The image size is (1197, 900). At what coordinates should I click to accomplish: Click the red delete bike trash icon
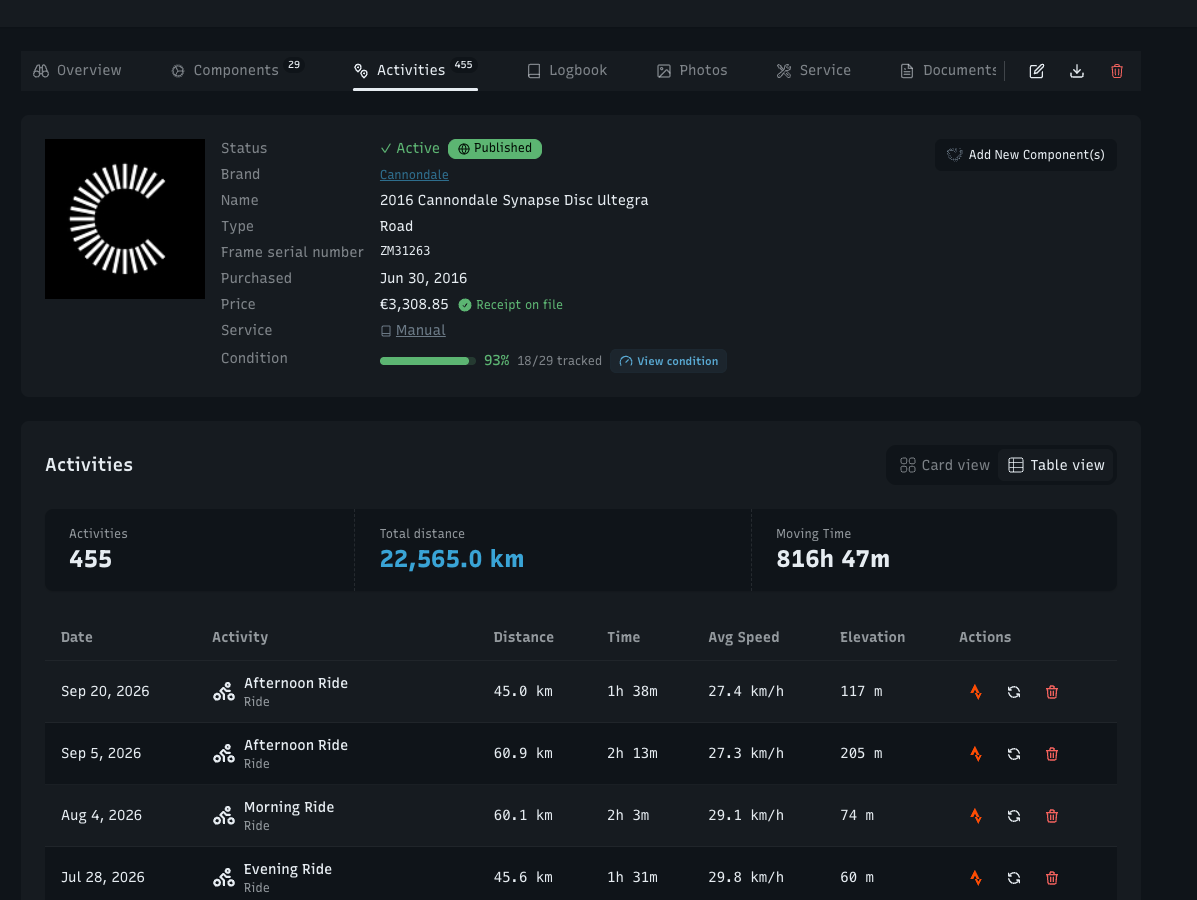click(x=1116, y=71)
